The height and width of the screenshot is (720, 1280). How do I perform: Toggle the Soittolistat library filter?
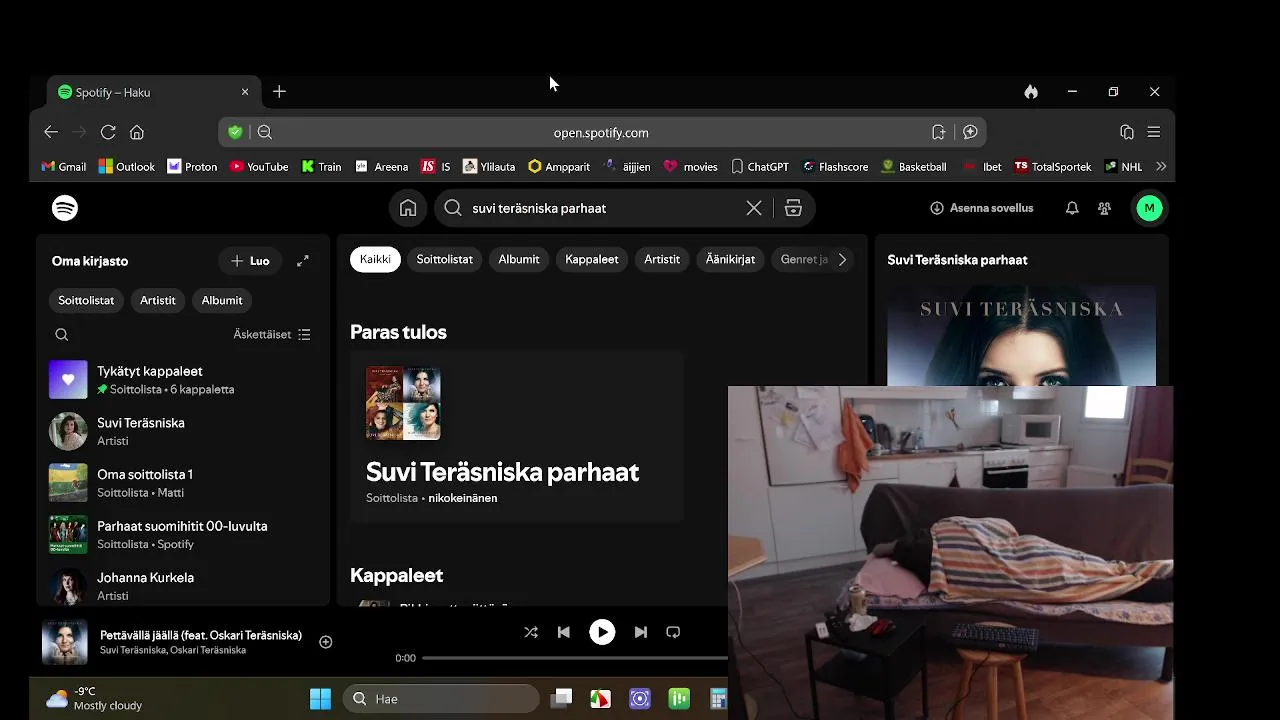click(x=86, y=300)
